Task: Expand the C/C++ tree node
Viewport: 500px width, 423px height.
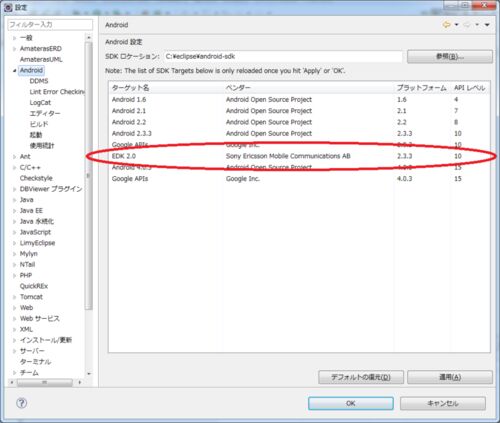Action: 14,167
